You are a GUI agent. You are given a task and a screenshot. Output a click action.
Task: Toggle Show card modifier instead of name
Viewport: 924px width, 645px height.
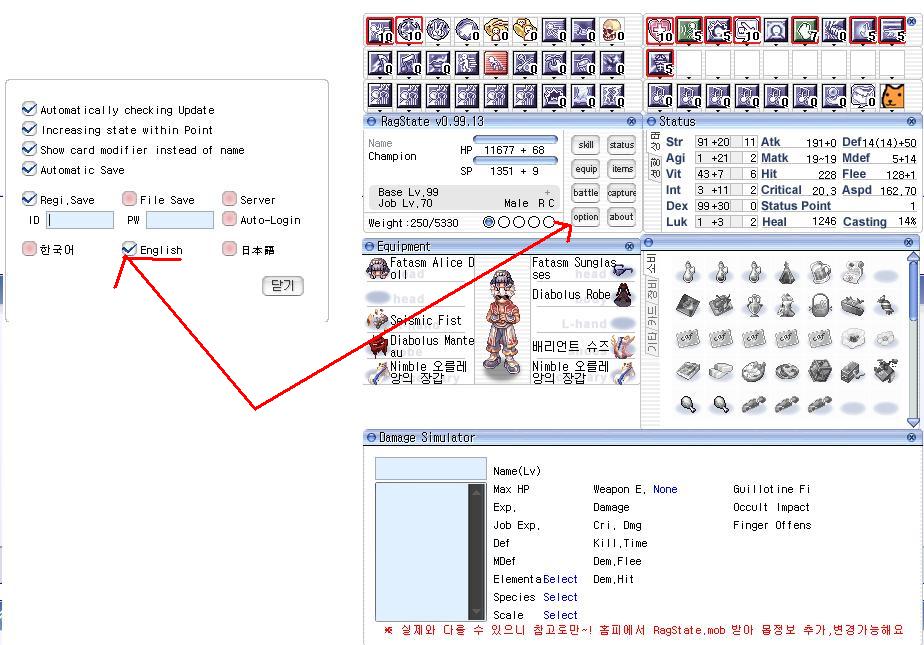tap(29, 150)
